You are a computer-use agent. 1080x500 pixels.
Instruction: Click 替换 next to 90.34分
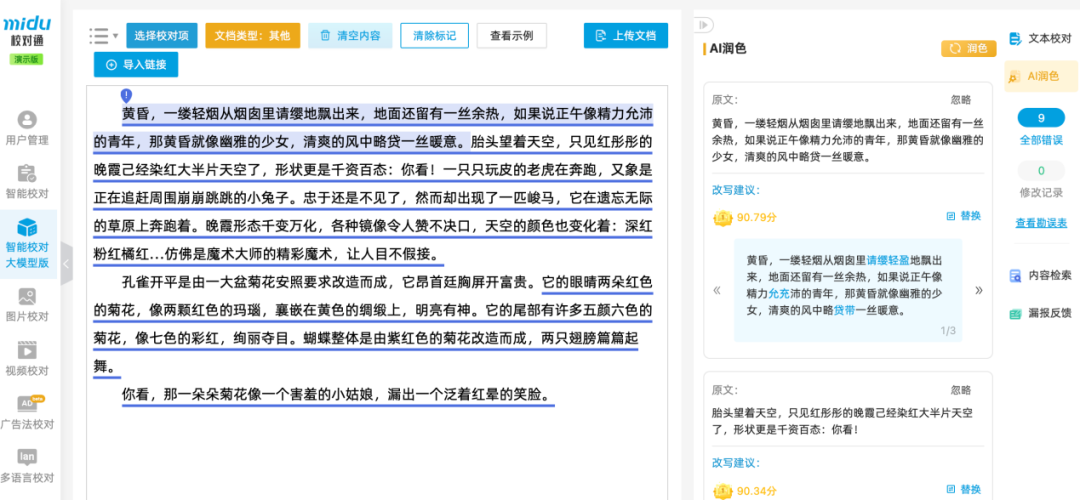pos(964,489)
